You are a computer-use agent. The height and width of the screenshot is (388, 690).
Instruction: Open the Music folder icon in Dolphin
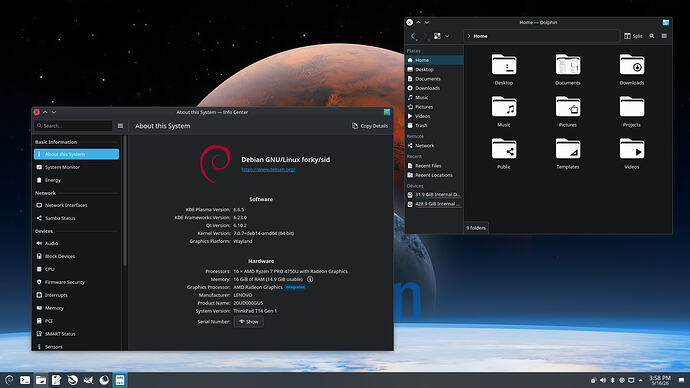tap(504, 107)
